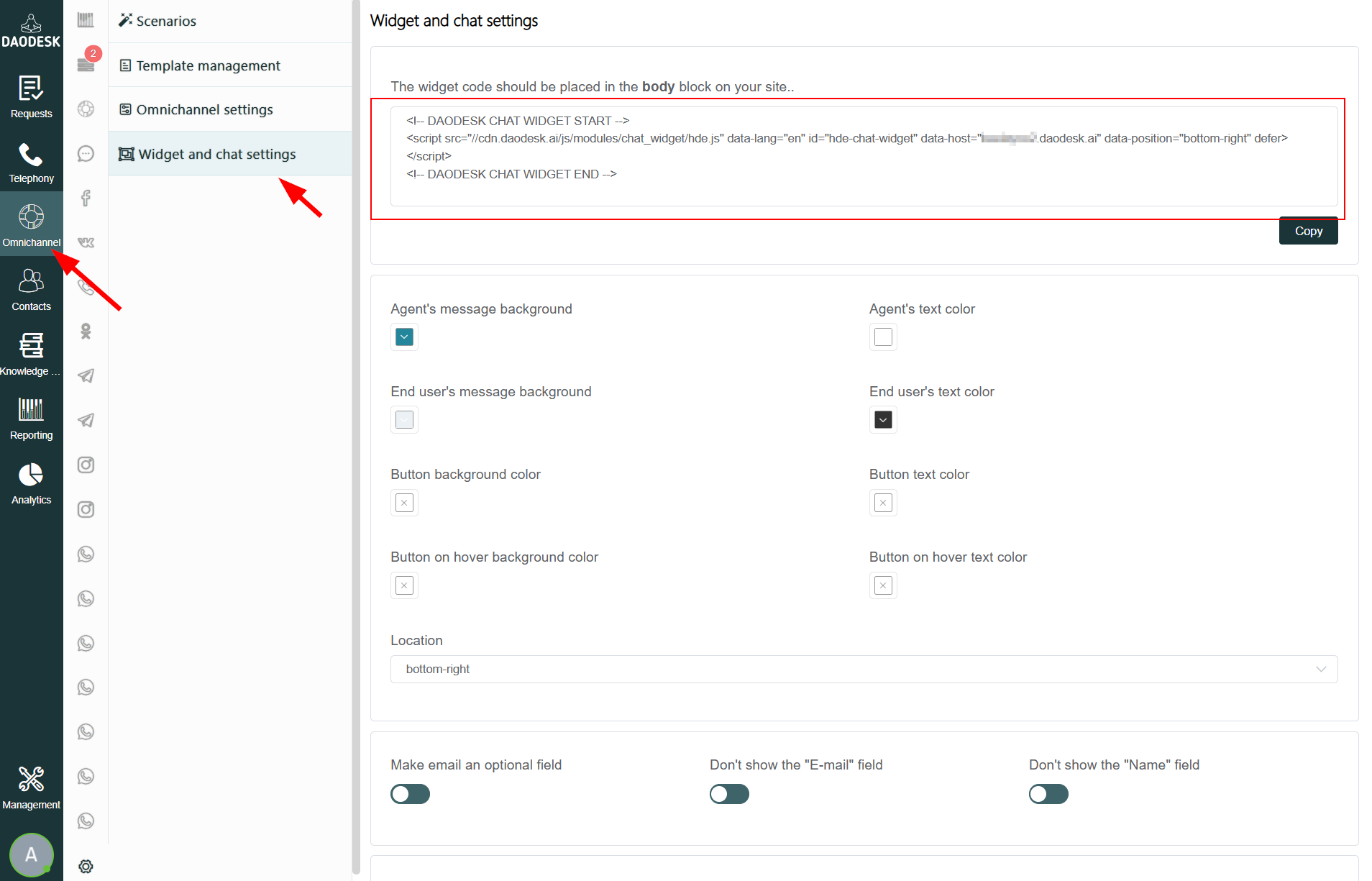Image resolution: width=1372 pixels, height=881 pixels.
Task: Open the Scenarios menu item
Action: pyautogui.click(x=230, y=21)
